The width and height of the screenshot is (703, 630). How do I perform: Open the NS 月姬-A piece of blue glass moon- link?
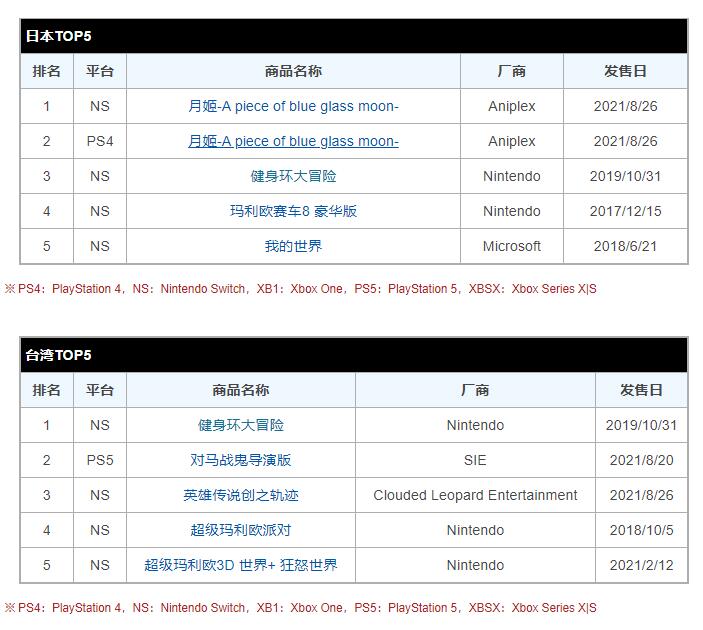293,106
